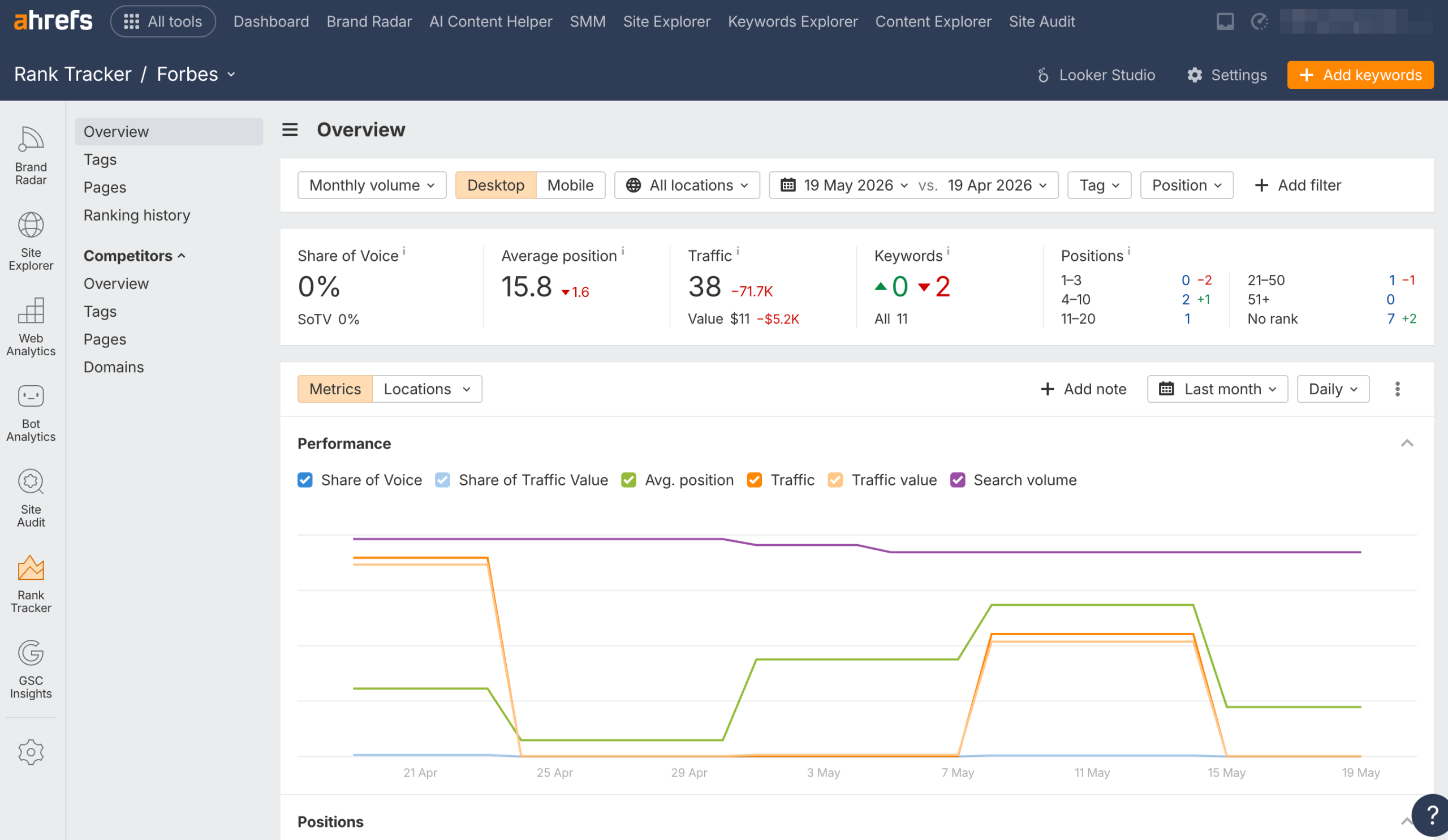Open AI Content Helper
This screenshot has height=840, width=1448.
(491, 21)
